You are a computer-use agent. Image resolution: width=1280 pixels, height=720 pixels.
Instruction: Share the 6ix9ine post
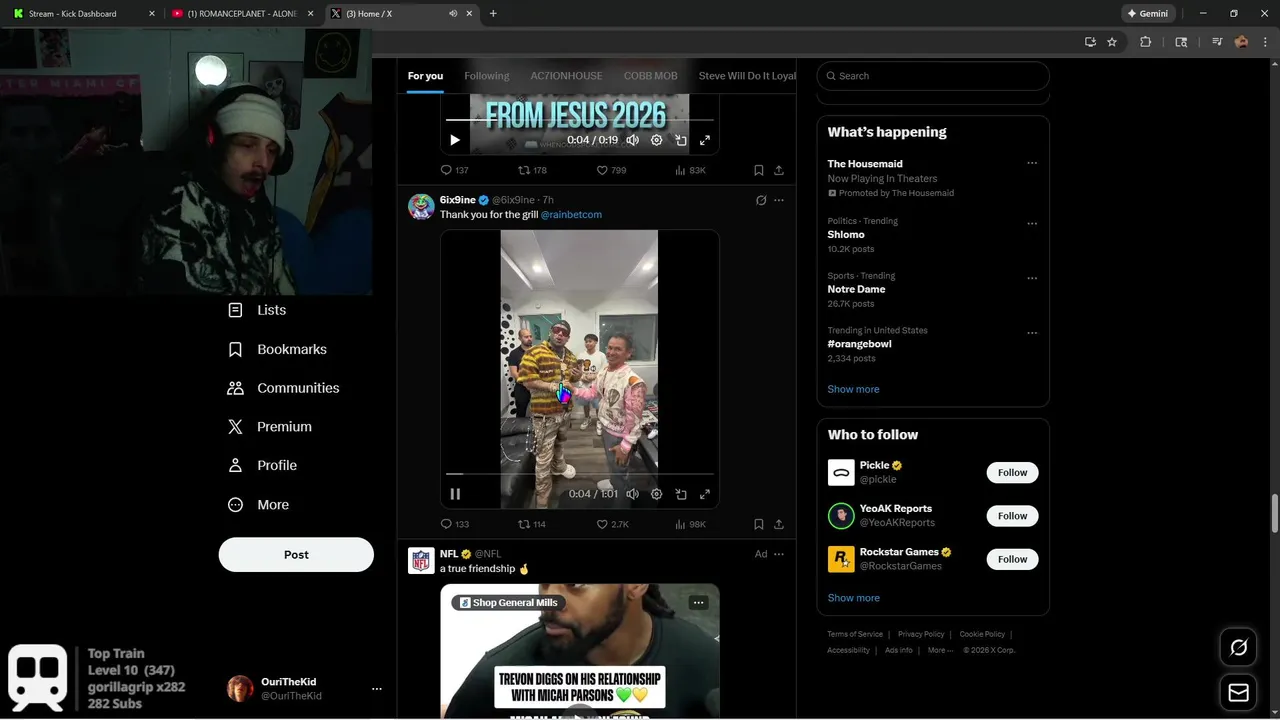779,524
